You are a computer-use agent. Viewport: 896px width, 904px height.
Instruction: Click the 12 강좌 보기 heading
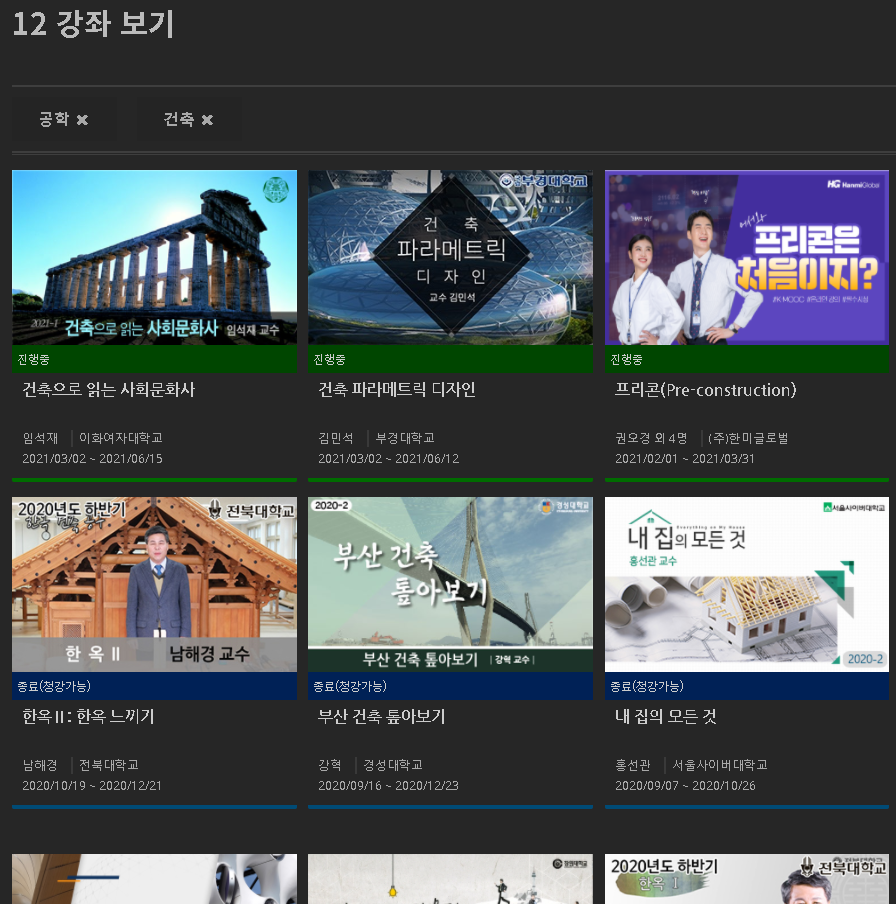coord(93,24)
